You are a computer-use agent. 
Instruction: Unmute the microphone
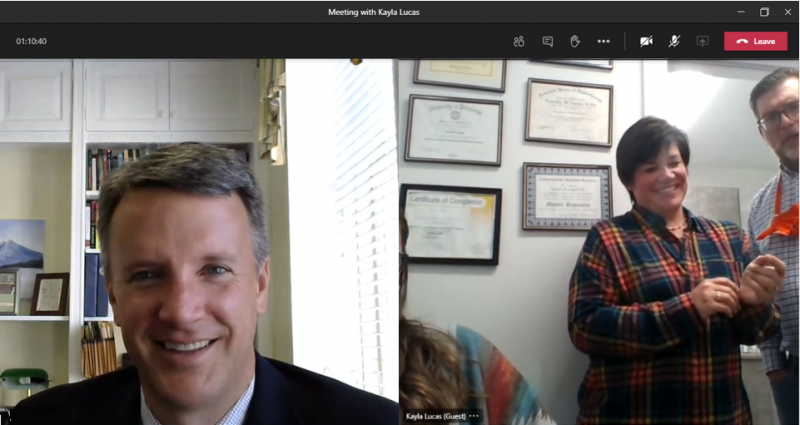[x=674, y=41]
